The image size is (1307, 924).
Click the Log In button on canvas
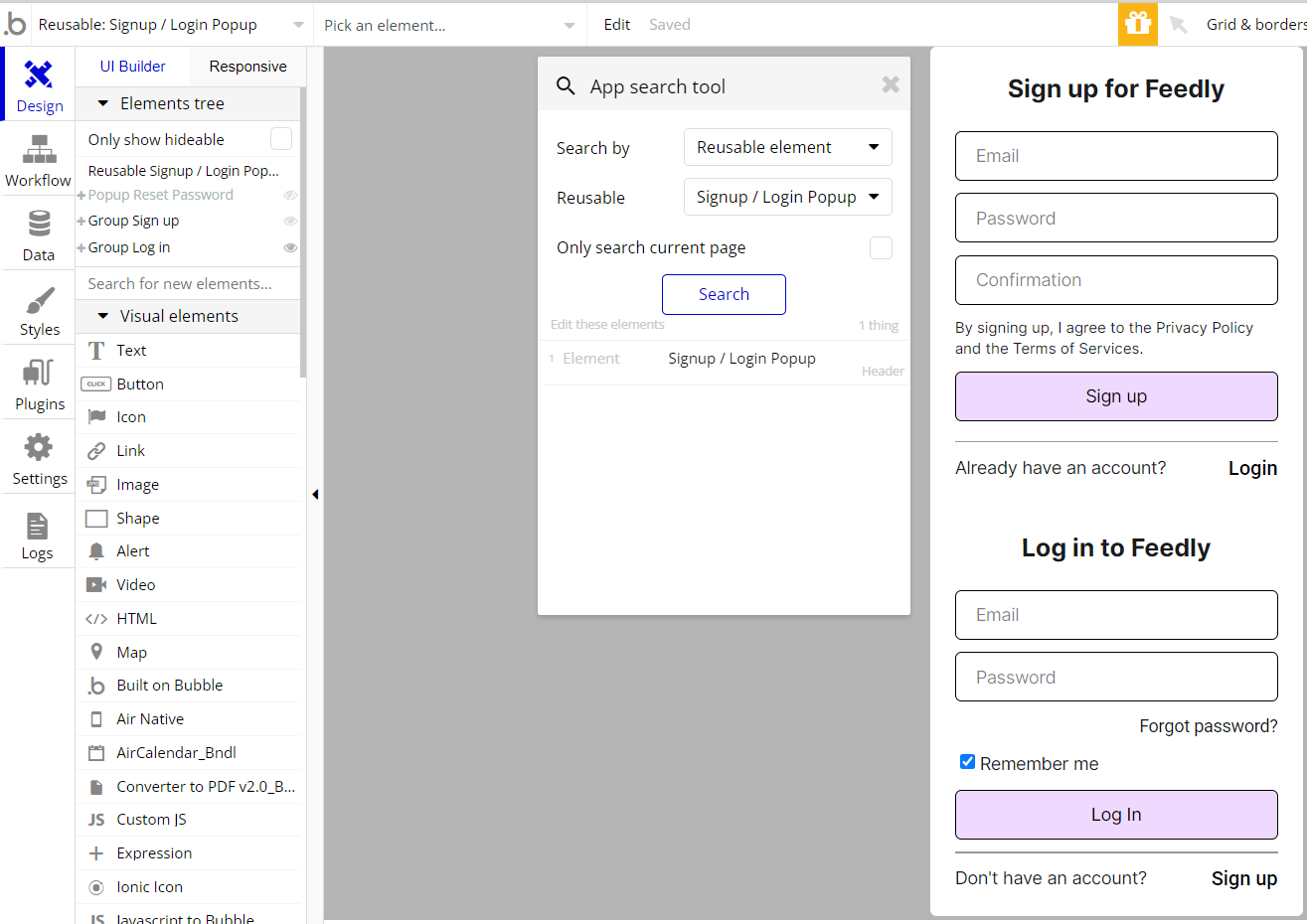(1116, 815)
